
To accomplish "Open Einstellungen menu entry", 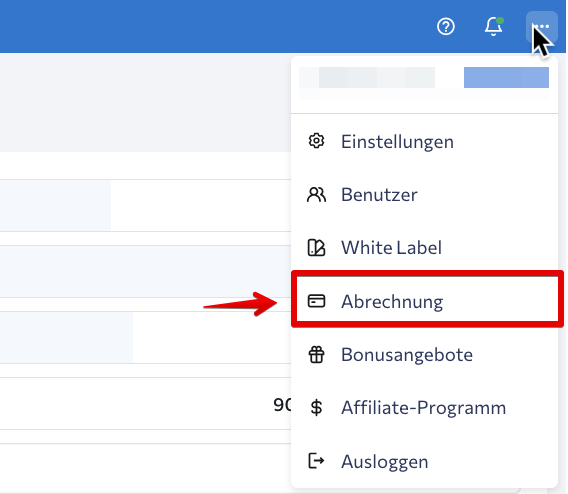I will click(x=424, y=141).
